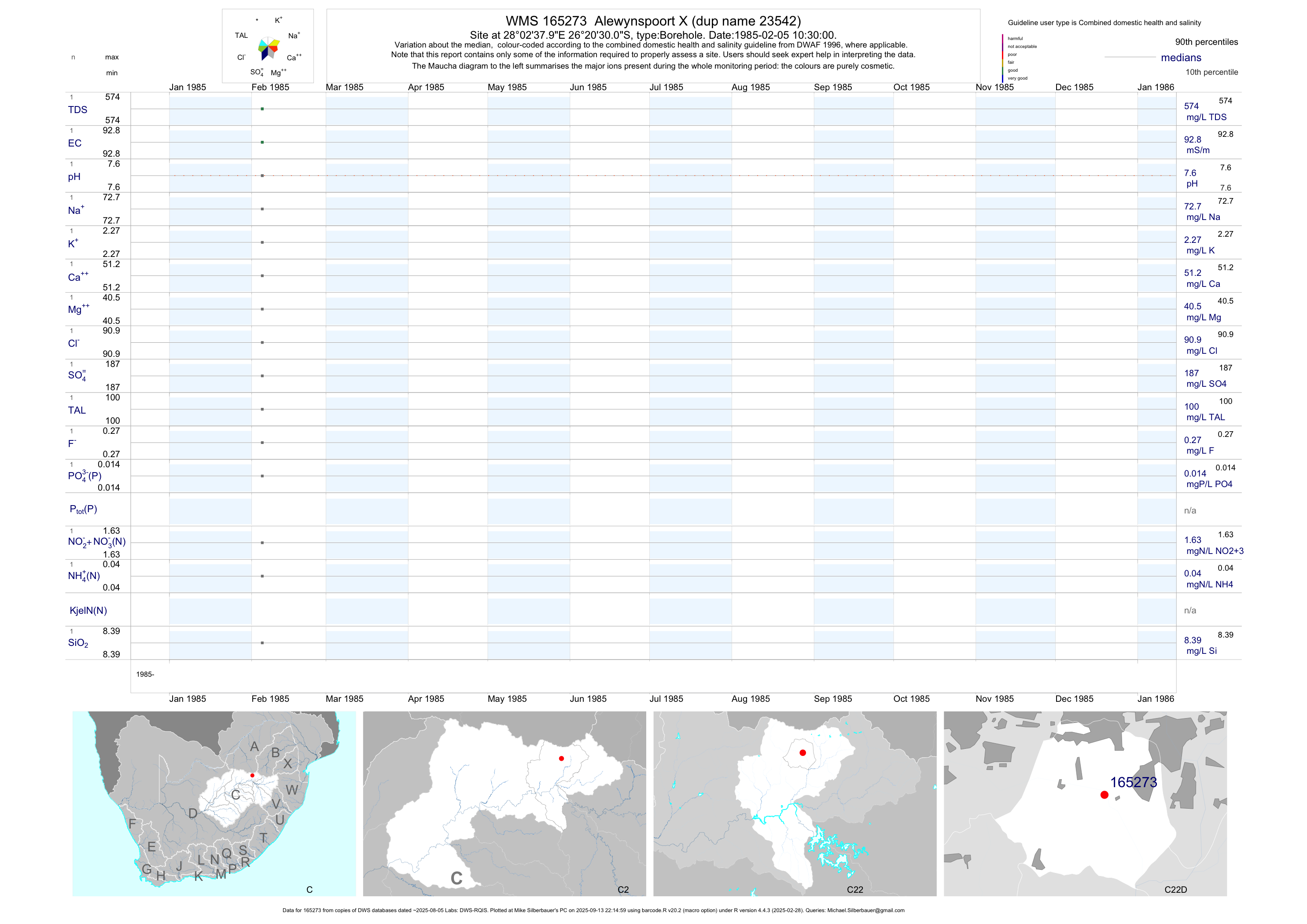The image size is (1307, 924).
Task: Select the Feb 1985 top axis label
Action: coord(270,87)
